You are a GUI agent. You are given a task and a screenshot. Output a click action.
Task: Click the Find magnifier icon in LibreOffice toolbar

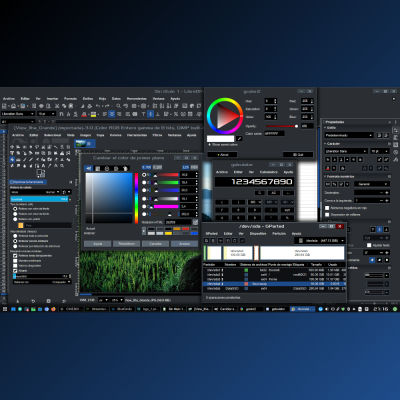click(x=118, y=106)
